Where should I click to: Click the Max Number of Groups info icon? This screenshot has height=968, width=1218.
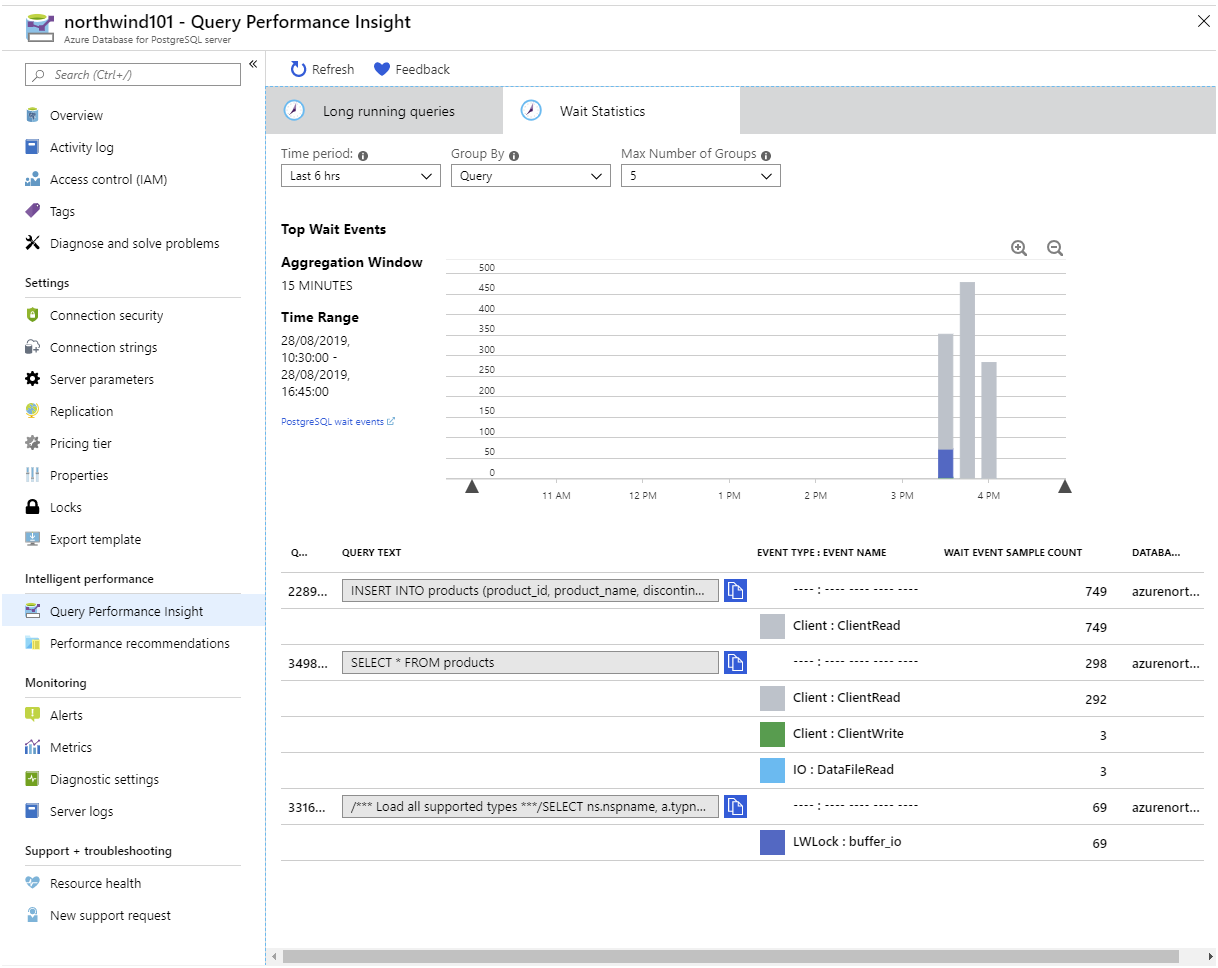[x=766, y=156]
